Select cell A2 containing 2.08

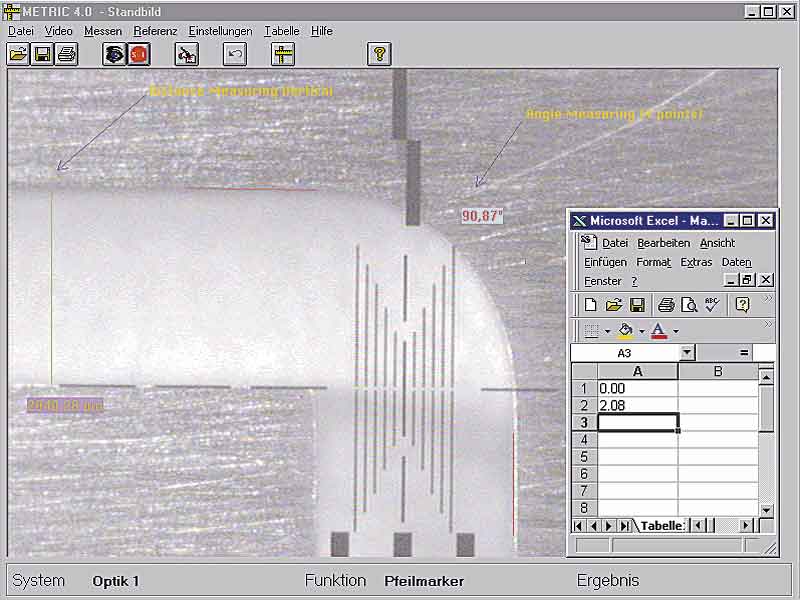(637, 405)
